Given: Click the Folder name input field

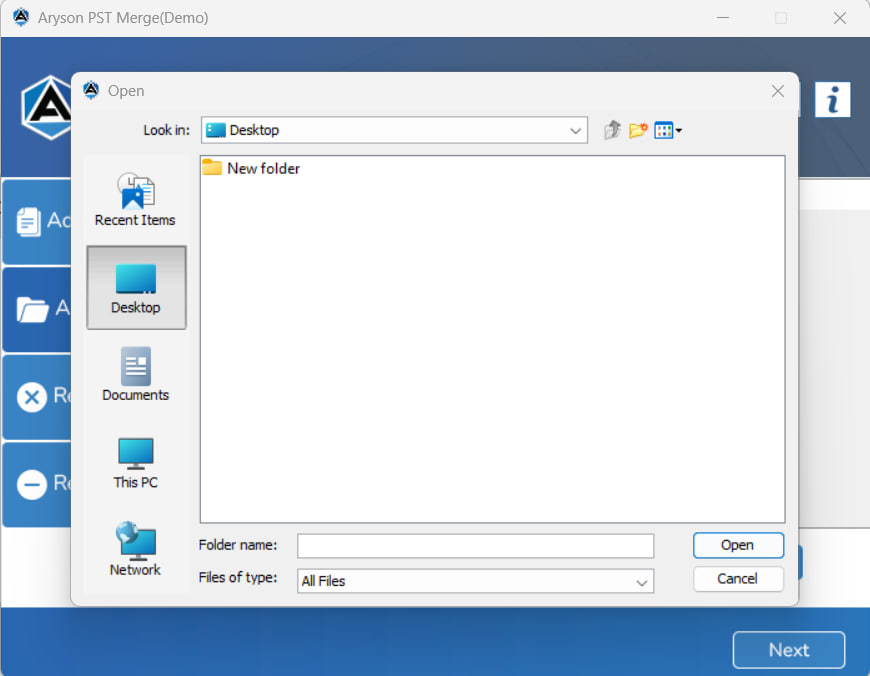Looking at the screenshot, I should tap(476, 546).
